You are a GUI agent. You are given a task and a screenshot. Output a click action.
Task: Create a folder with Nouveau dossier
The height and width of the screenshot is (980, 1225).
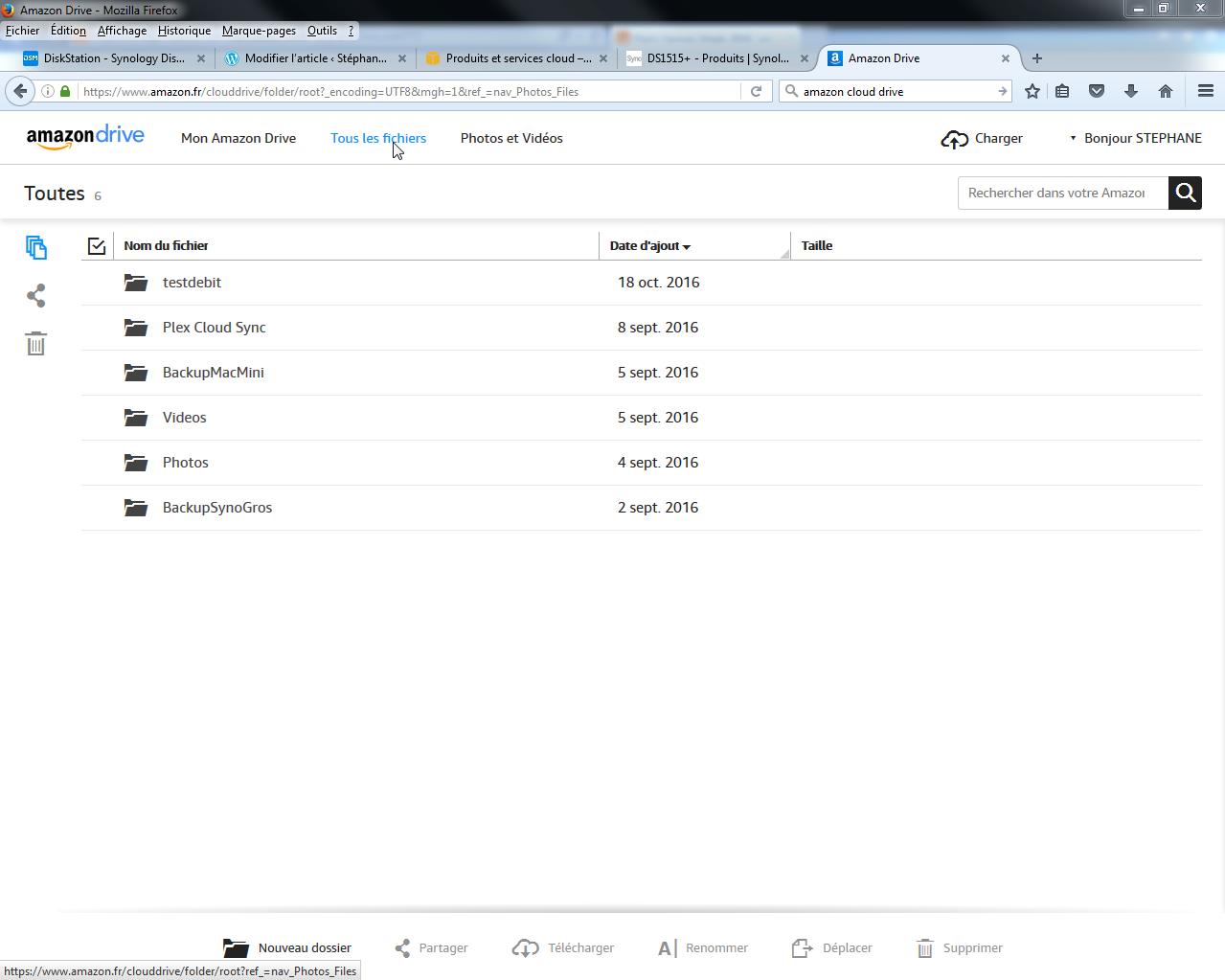point(287,947)
